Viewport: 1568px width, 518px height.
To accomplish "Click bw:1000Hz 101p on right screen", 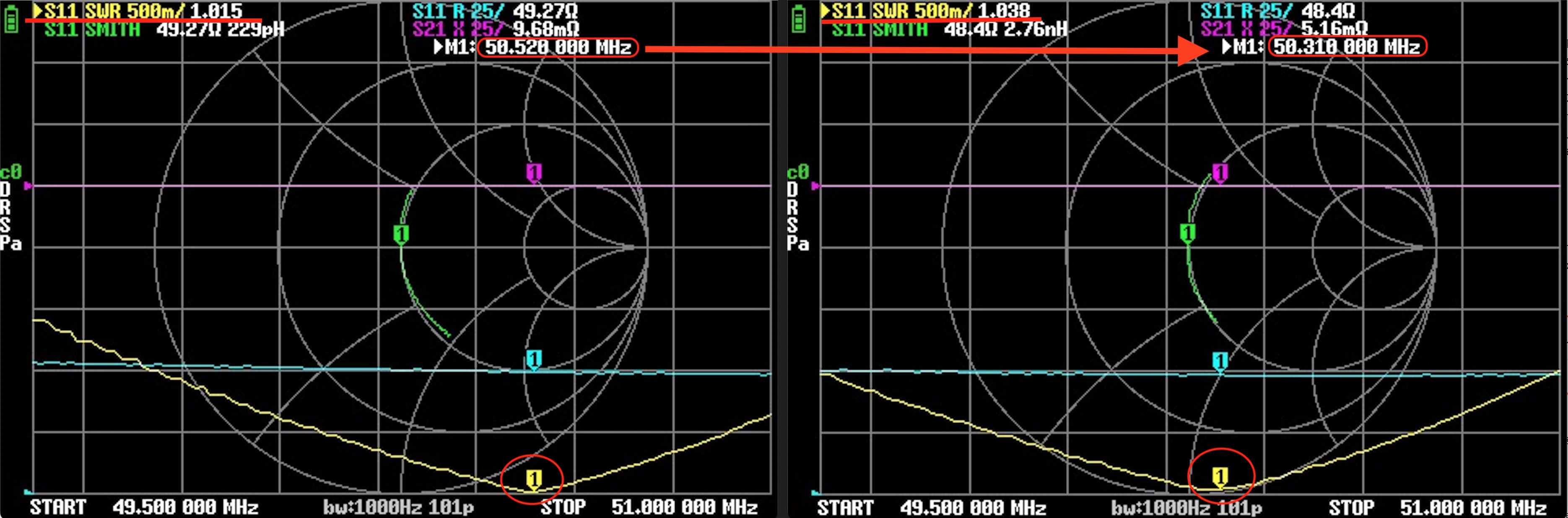I will coord(1186,507).
